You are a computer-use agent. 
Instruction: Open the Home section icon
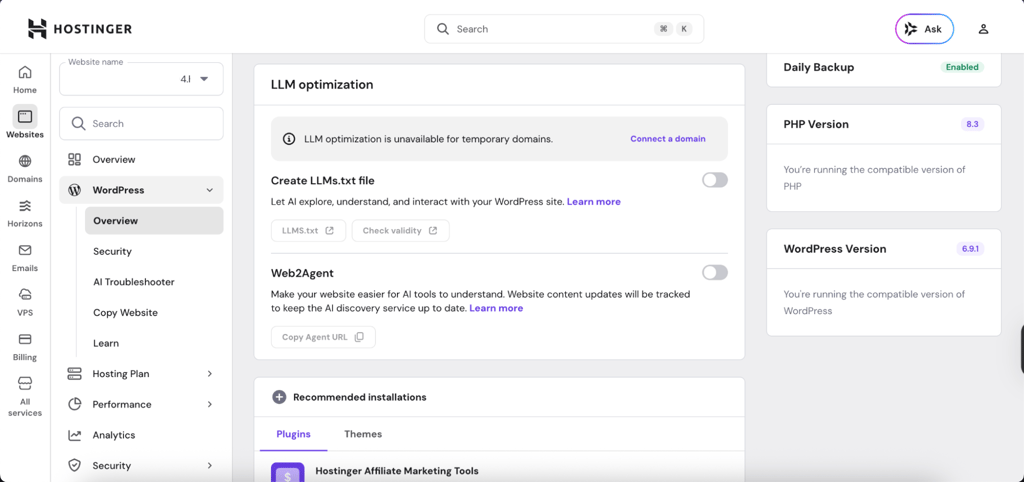25,72
